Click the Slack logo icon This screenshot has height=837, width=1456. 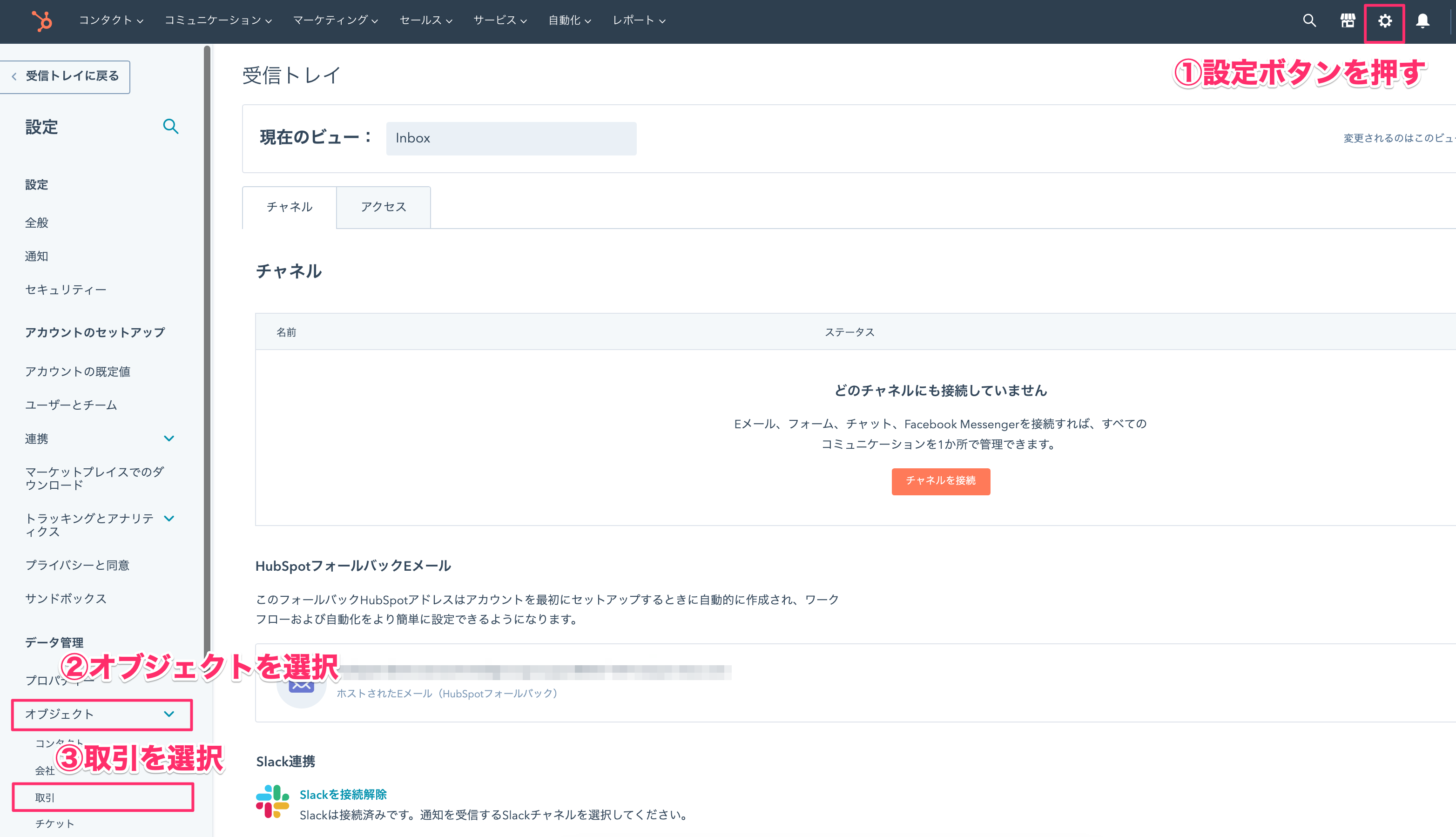272,801
